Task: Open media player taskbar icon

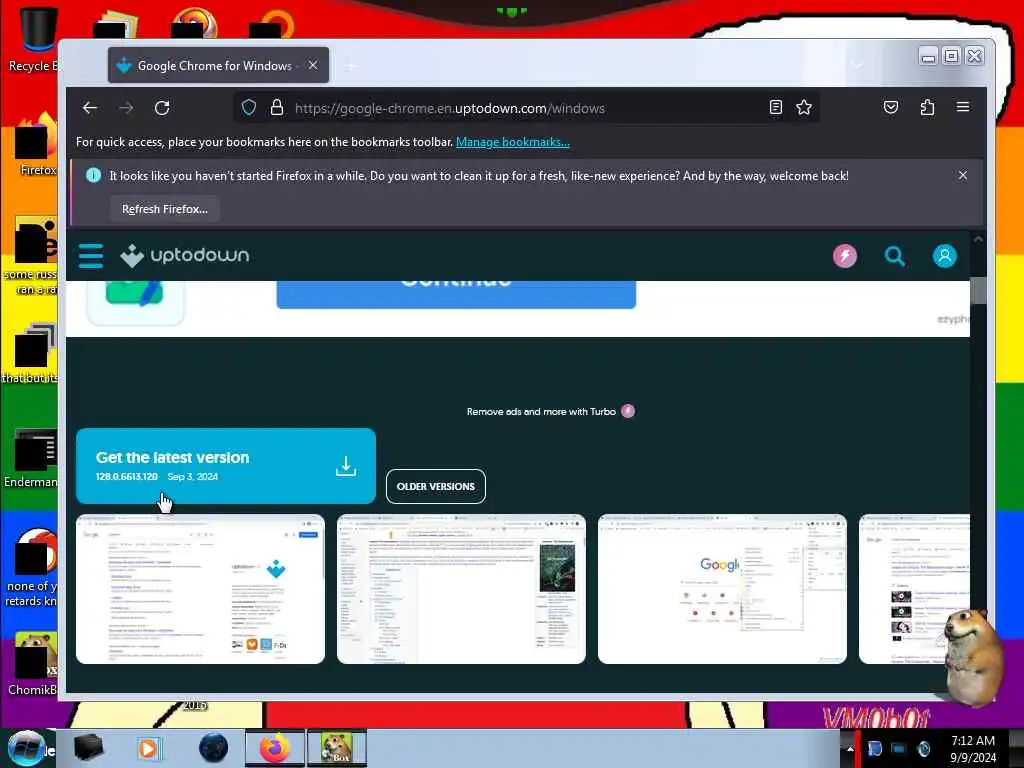Action: coord(148,748)
